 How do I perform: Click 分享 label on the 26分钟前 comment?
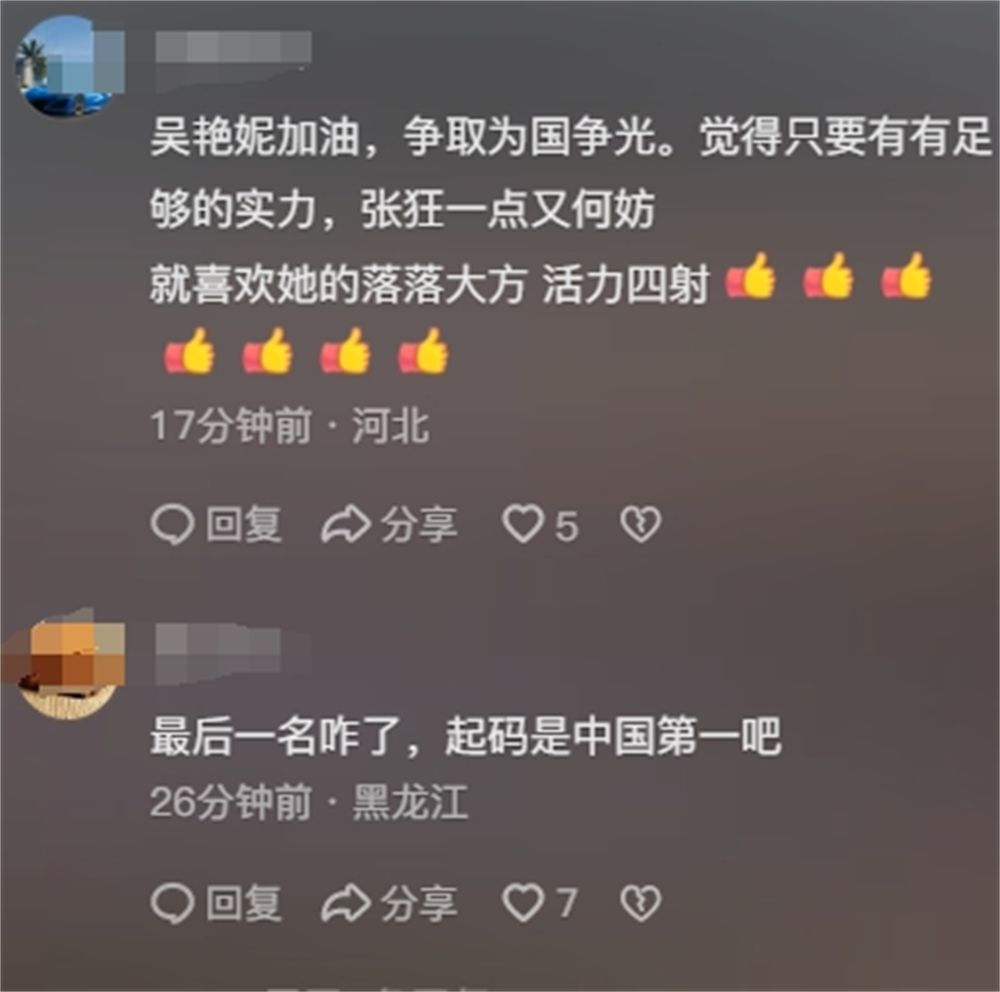pos(419,903)
